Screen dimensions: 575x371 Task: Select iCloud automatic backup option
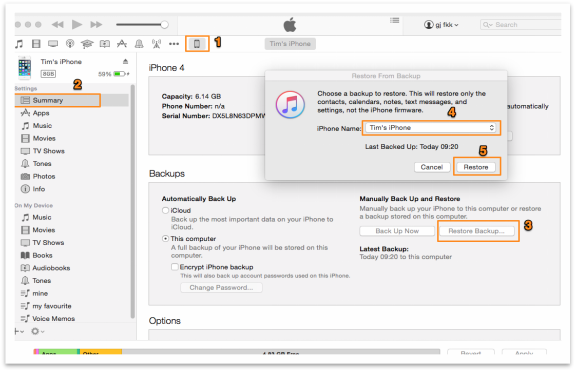pos(165,210)
